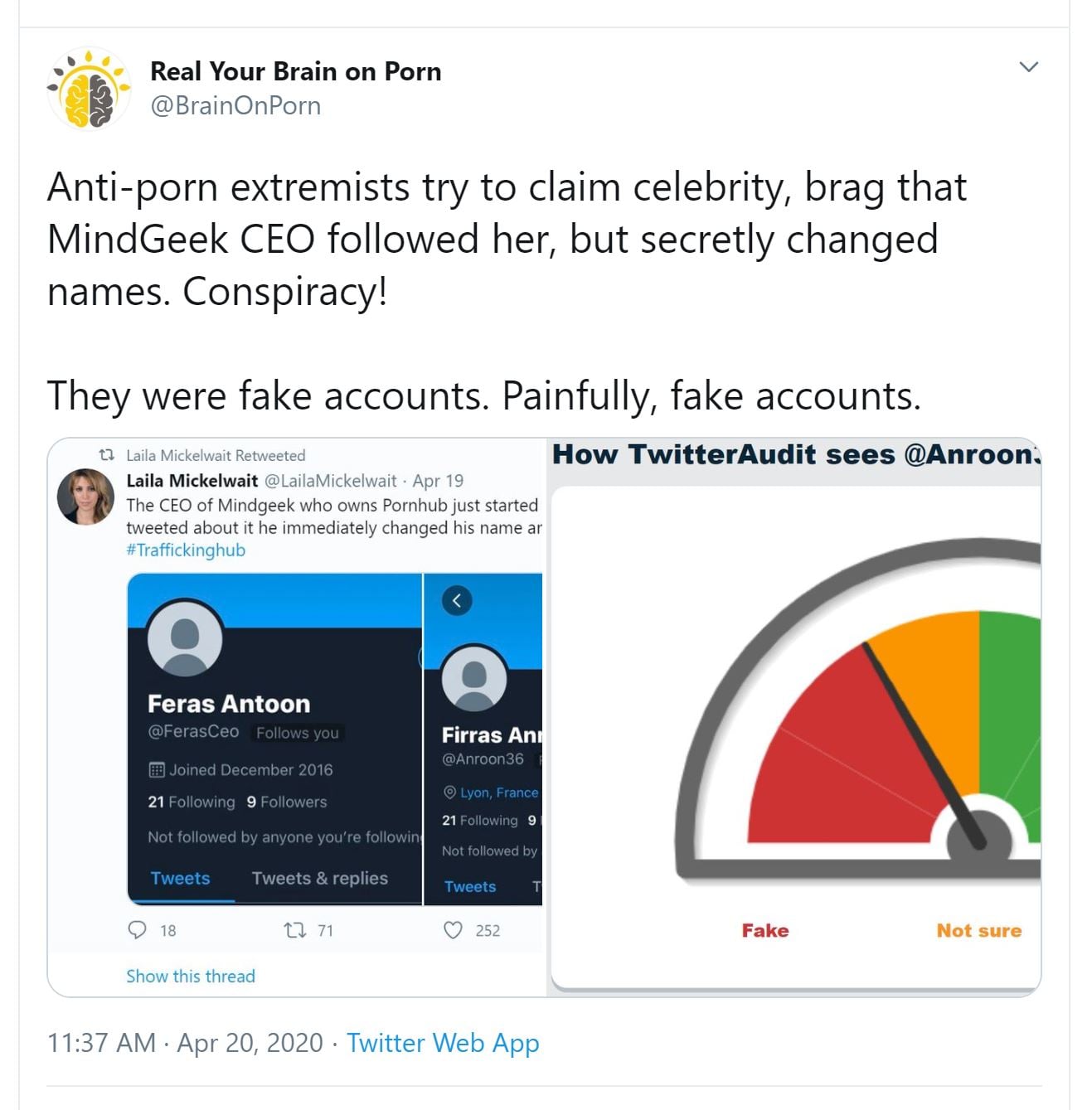Screen dimensions: 1092x1110
Task: Click the Lyon, France location link
Action: click(499, 793)
